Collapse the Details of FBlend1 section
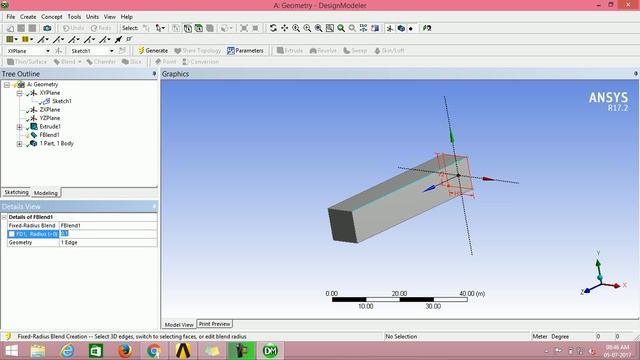Viewport: 640px width, 360px height. [4, 217]
